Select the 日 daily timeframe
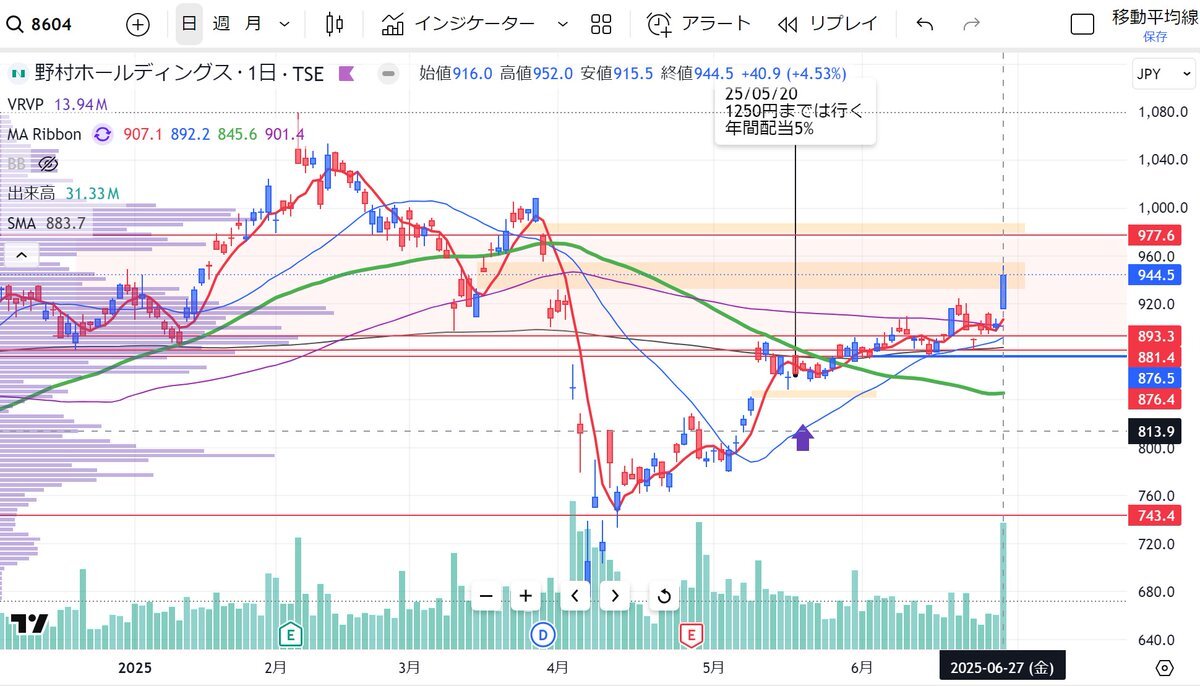1200x686 pixels. [x=189, y=23]
